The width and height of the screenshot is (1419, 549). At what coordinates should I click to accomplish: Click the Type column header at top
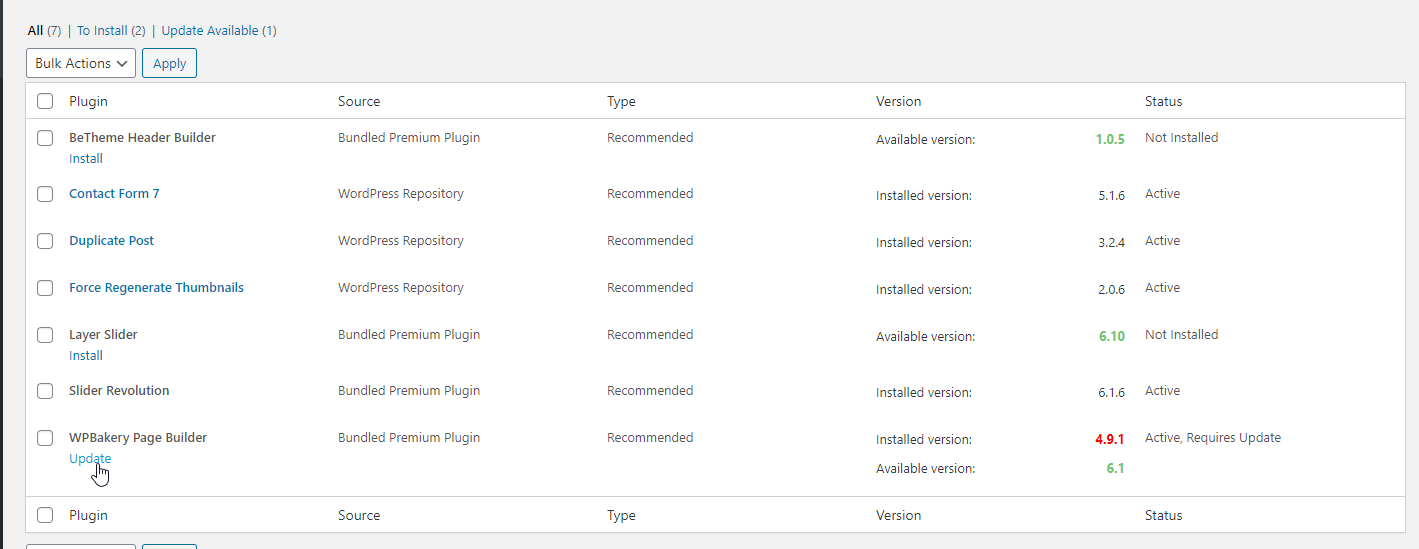pyautogui.click(x=621, y=101)
